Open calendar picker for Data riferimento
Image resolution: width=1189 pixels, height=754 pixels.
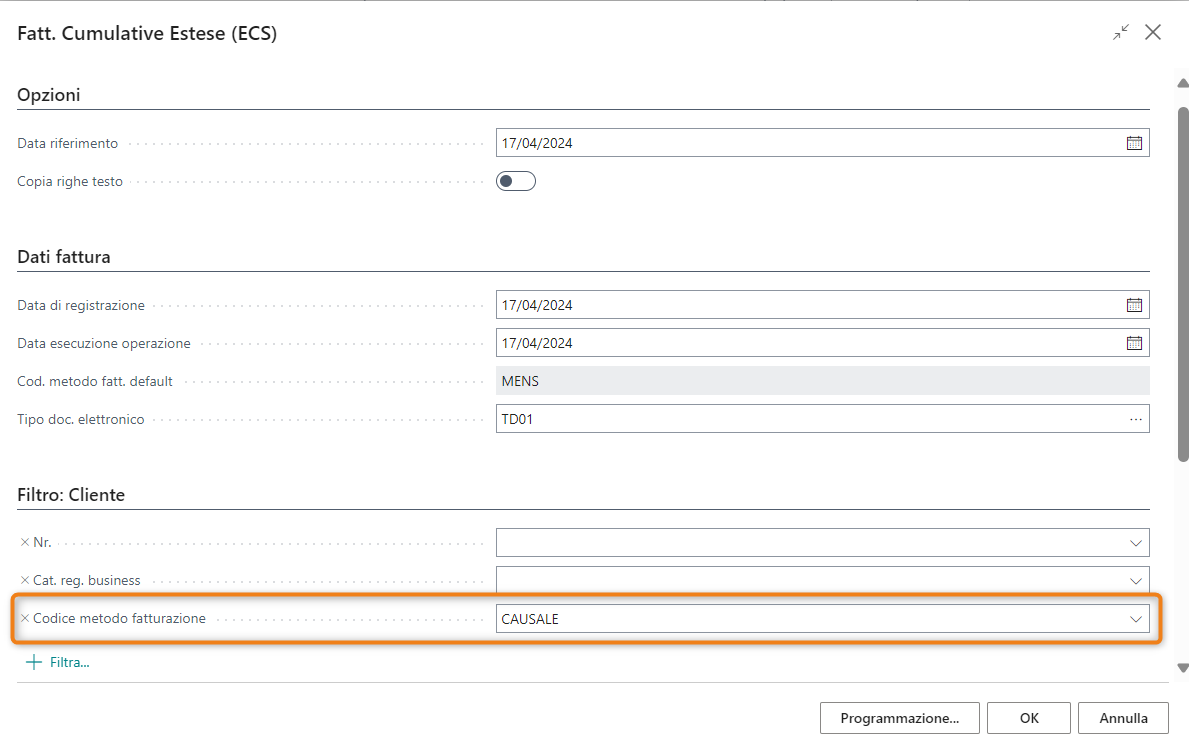click(x=1134, y=143)
